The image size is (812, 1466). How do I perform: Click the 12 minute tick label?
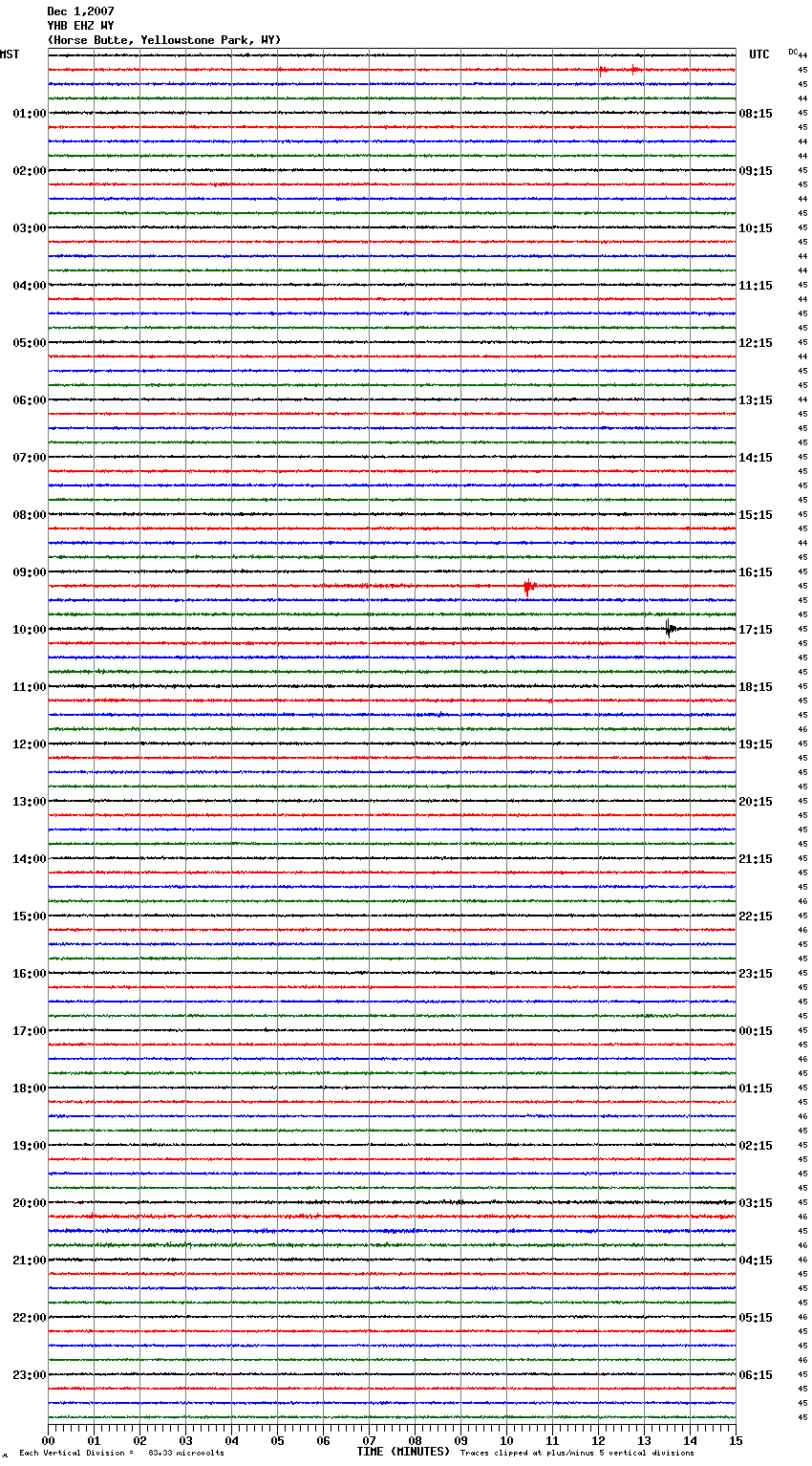click(598, 1440)
